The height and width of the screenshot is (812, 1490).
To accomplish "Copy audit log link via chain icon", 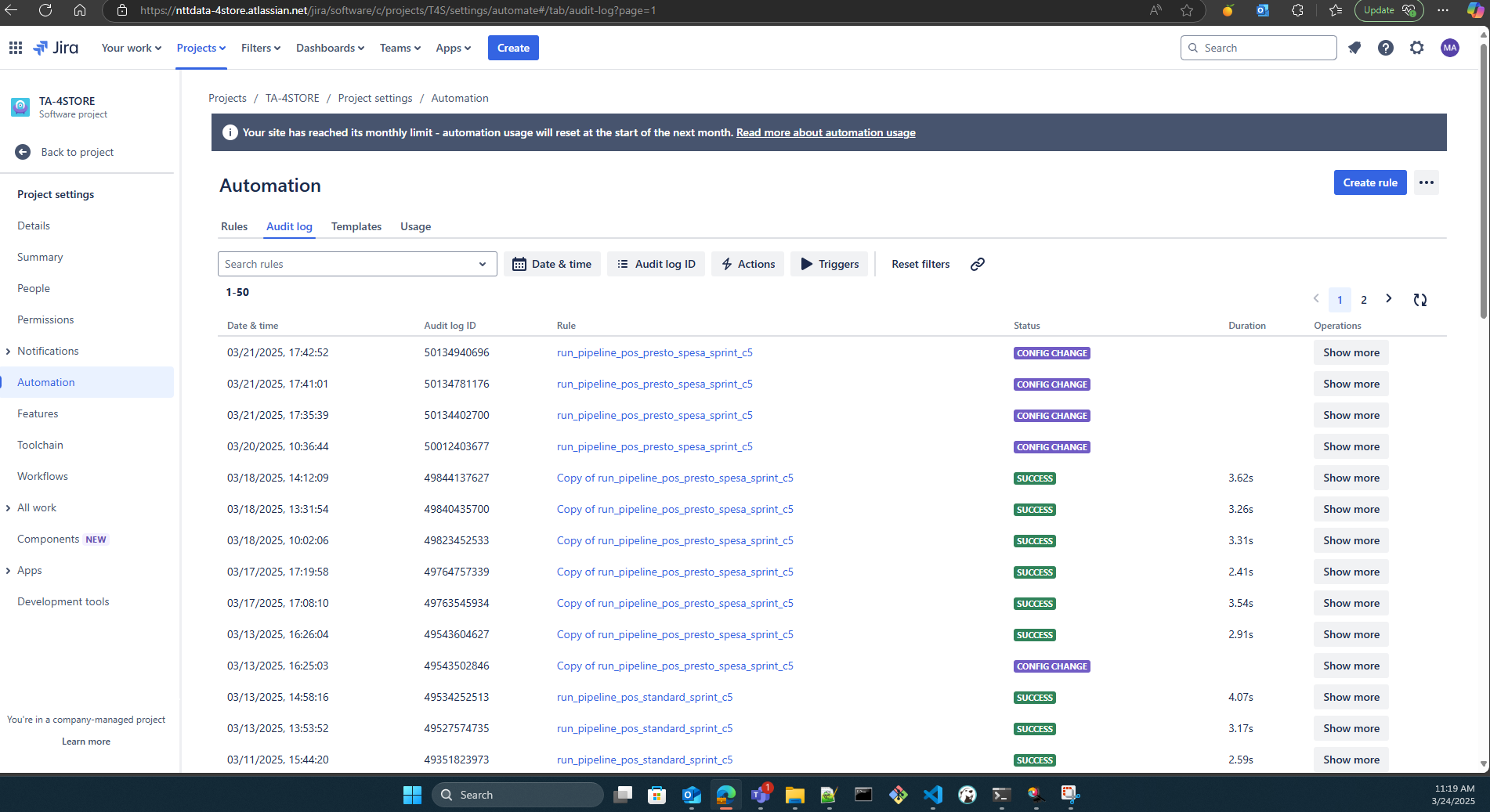I will tap(977, 265).
